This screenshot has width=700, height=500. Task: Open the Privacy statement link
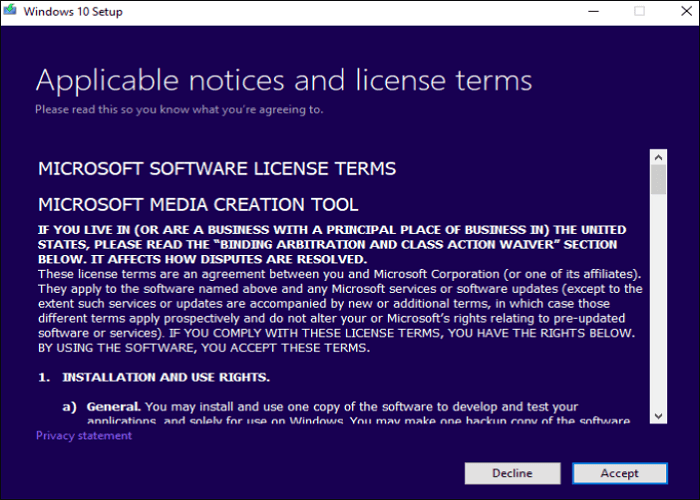[84, 436]
